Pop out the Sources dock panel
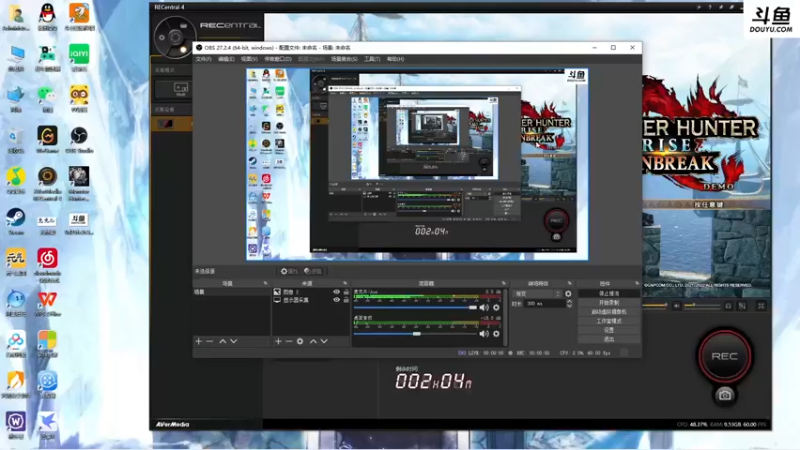 345,283
